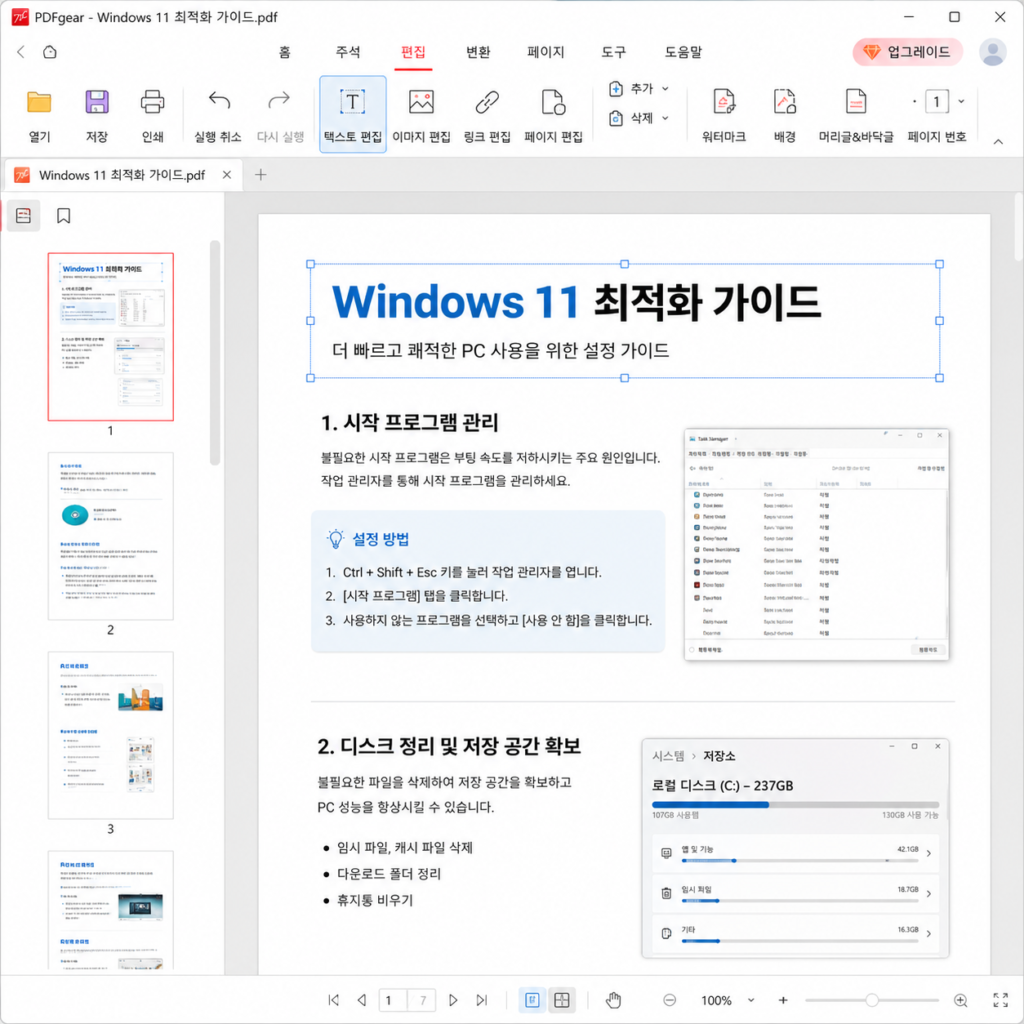Open the 머리글&바닥글 tool
1024x1024 pixels.
point(856,115)
